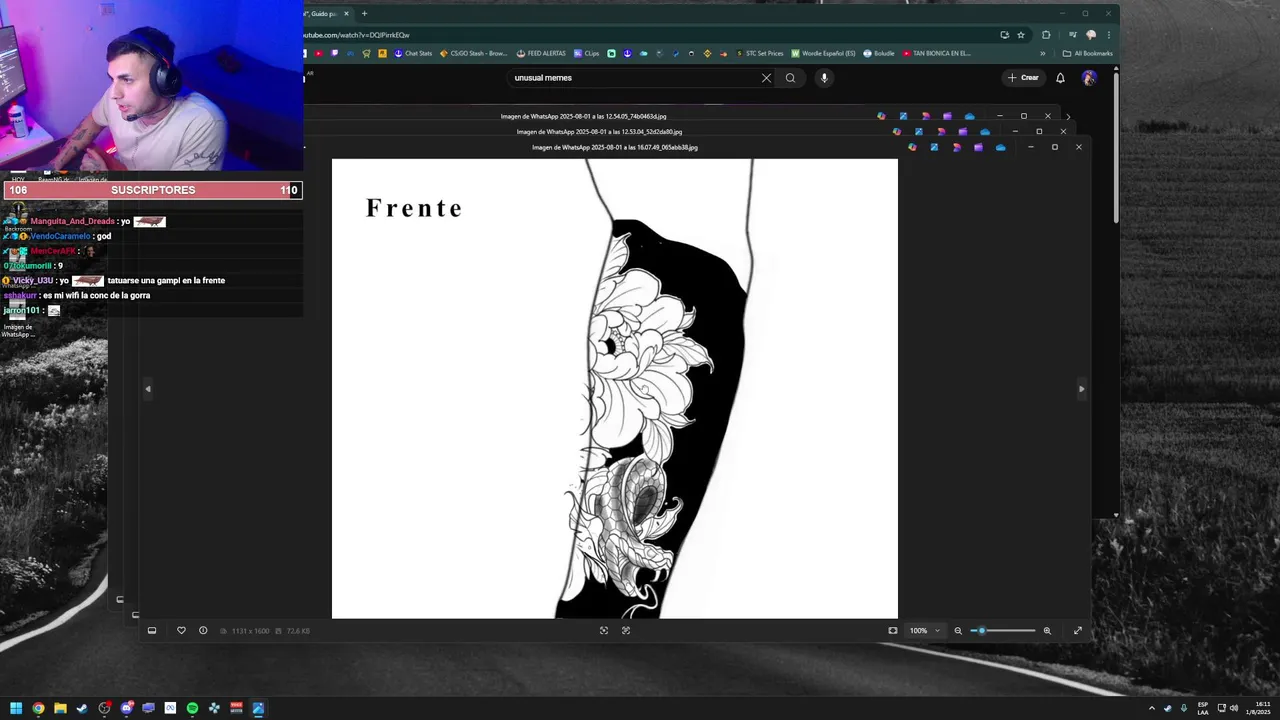The width and height of the screenshot is (1280, 720).
Task: Click the Photos zoom slider
Action: tap(1003, 630)
